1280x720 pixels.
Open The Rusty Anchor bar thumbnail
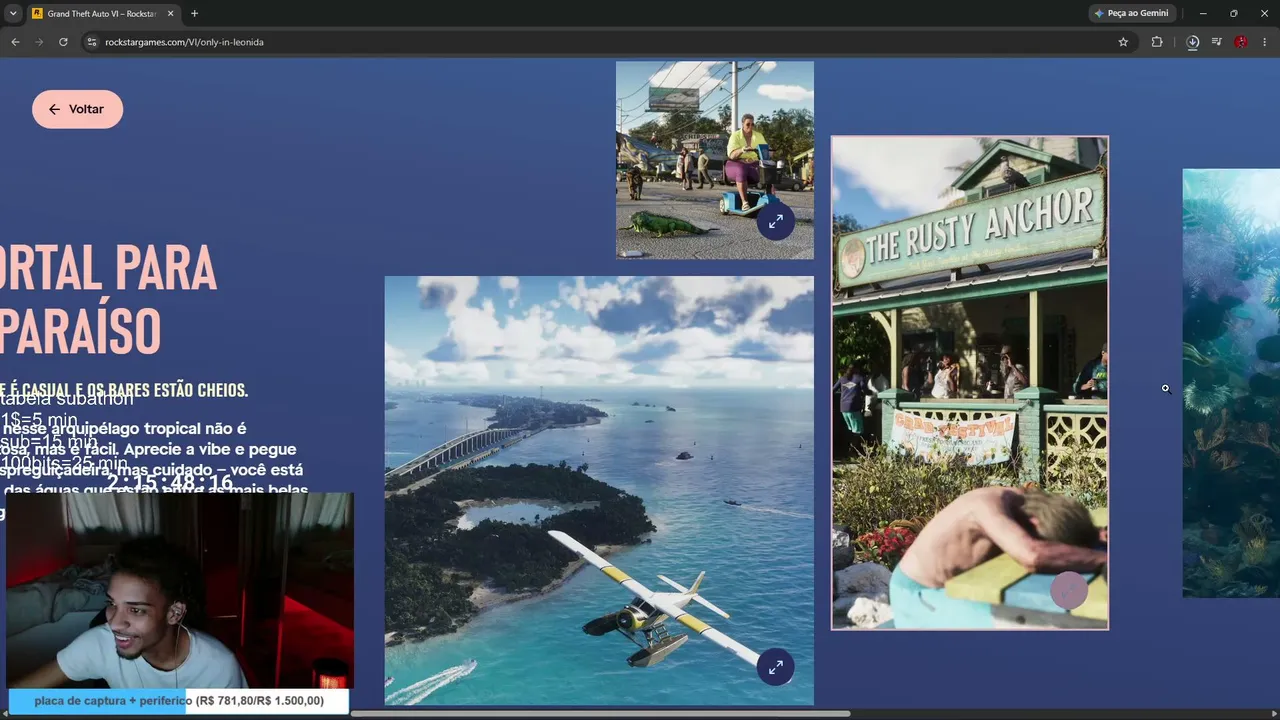click(969, 383)
